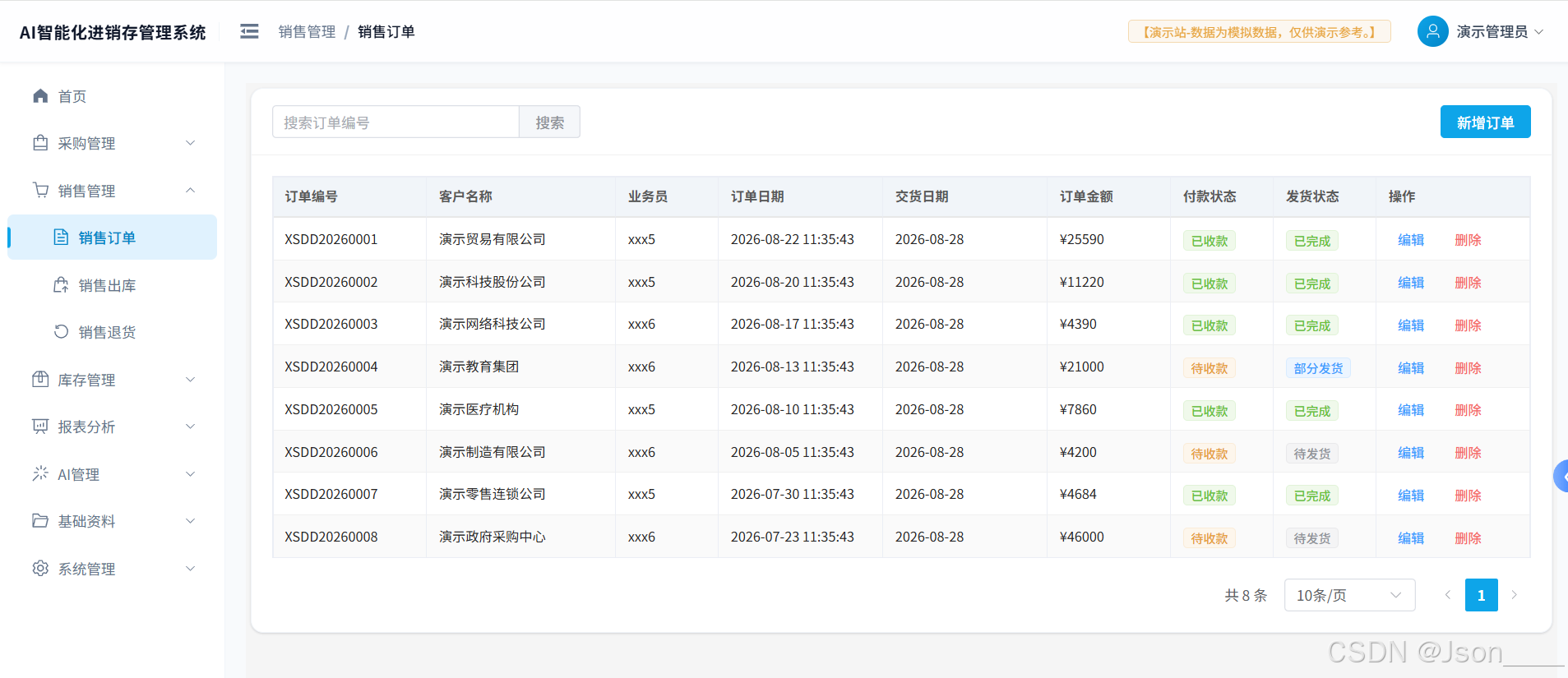Expand the 报表分析 menu chevron

(x=191, y=427)
